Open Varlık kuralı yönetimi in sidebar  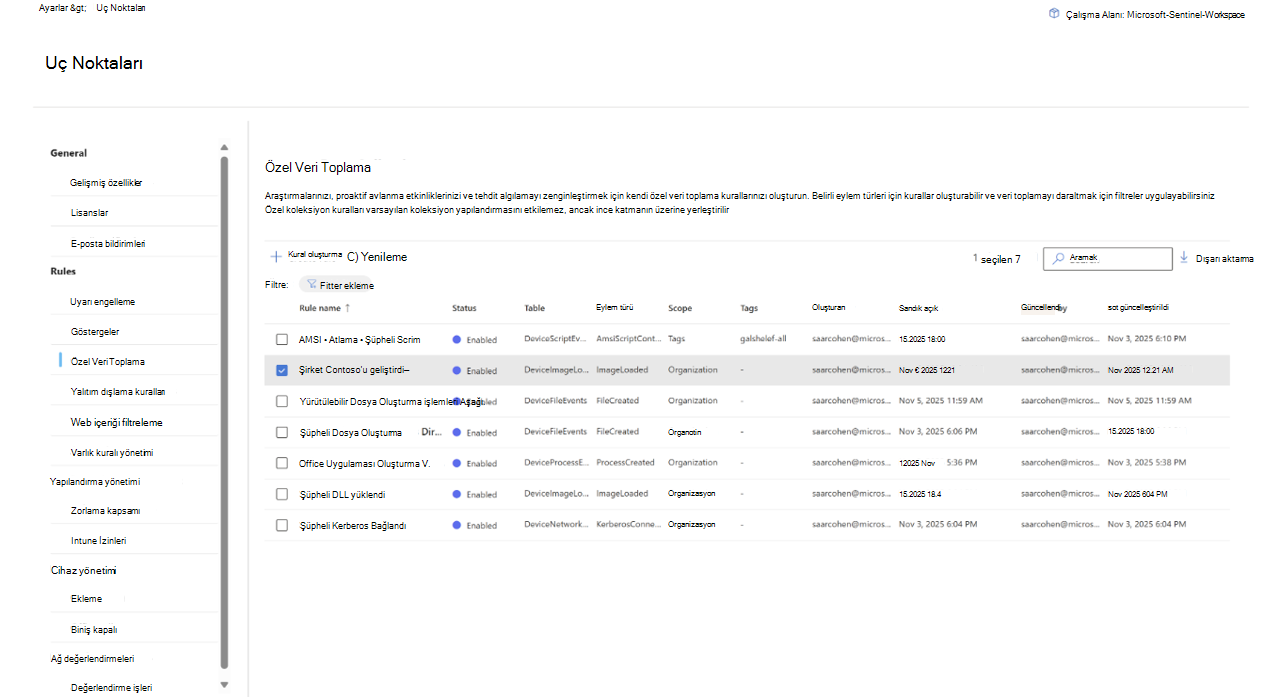point(111,452)
